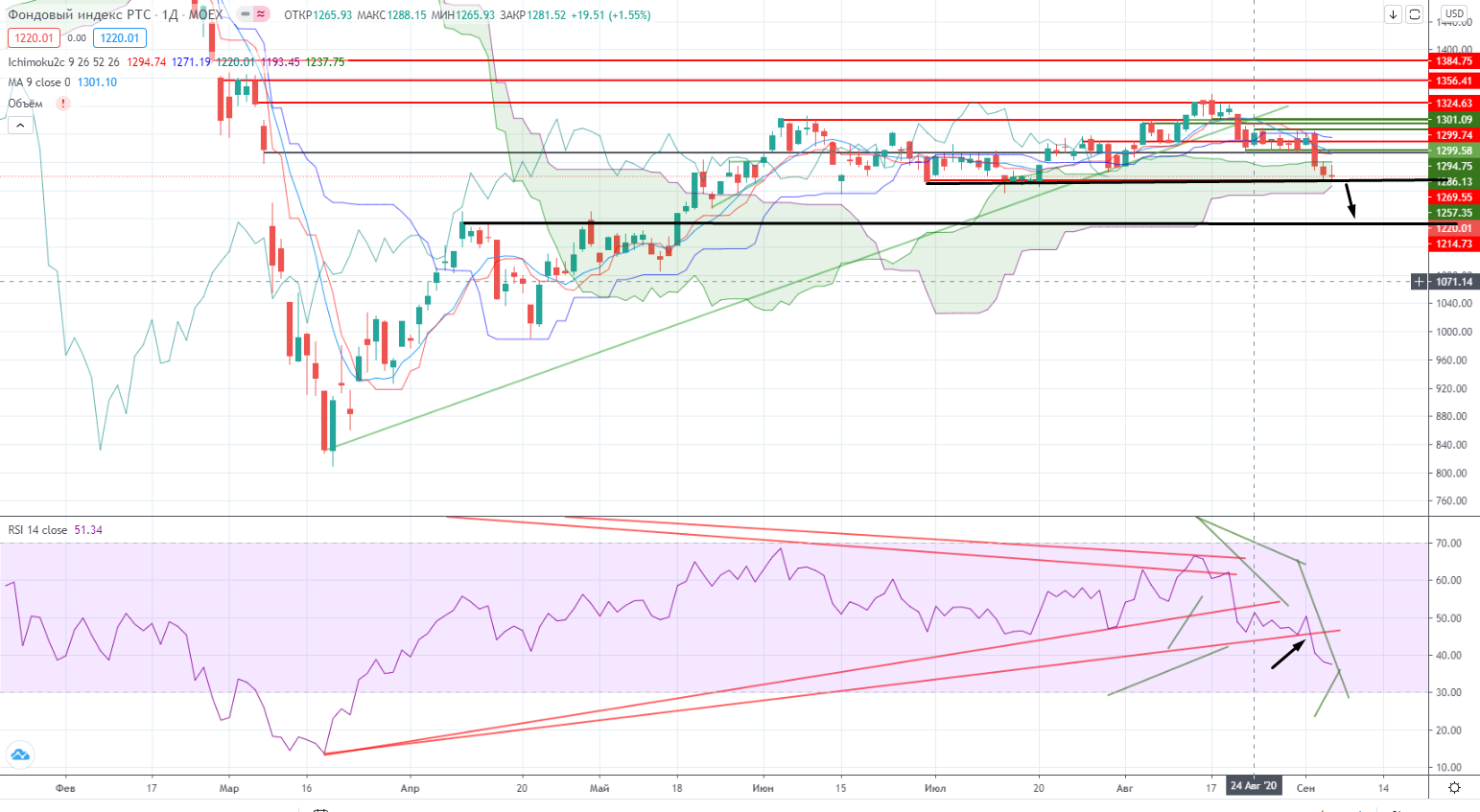Click the TradingView cloud logo icon
The image size is (1480, 812).
coord(19,754)
